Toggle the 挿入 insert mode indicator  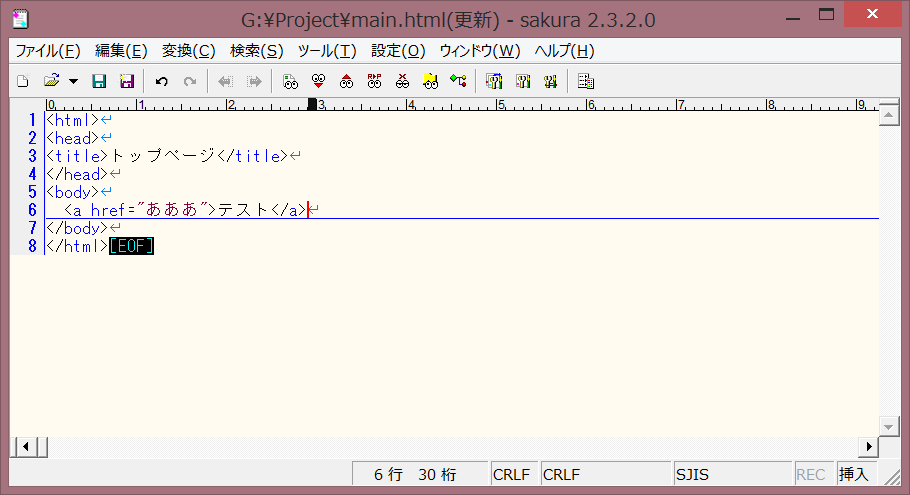point(855,475)
